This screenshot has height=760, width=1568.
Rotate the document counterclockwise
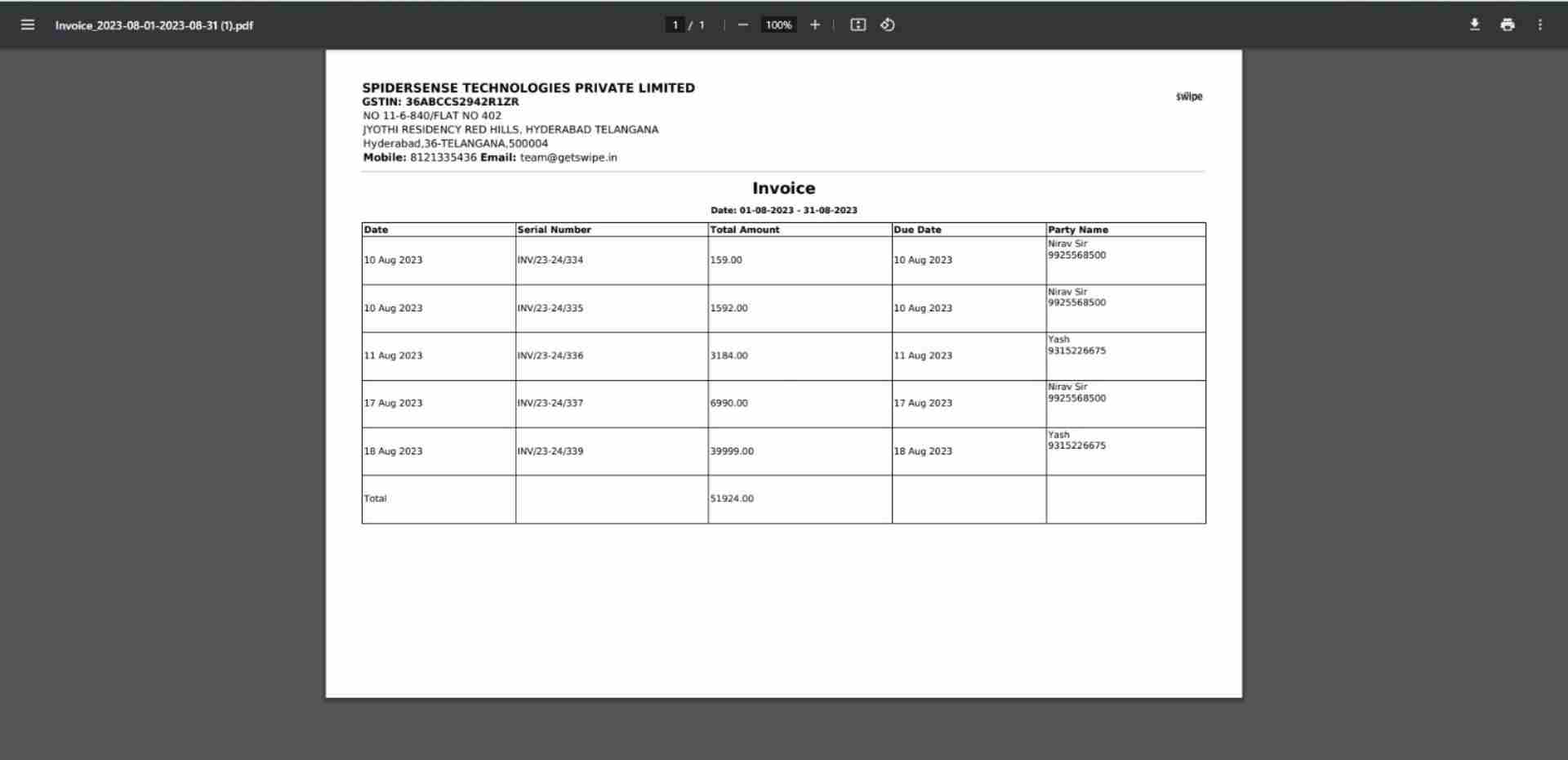click(888, 25)
